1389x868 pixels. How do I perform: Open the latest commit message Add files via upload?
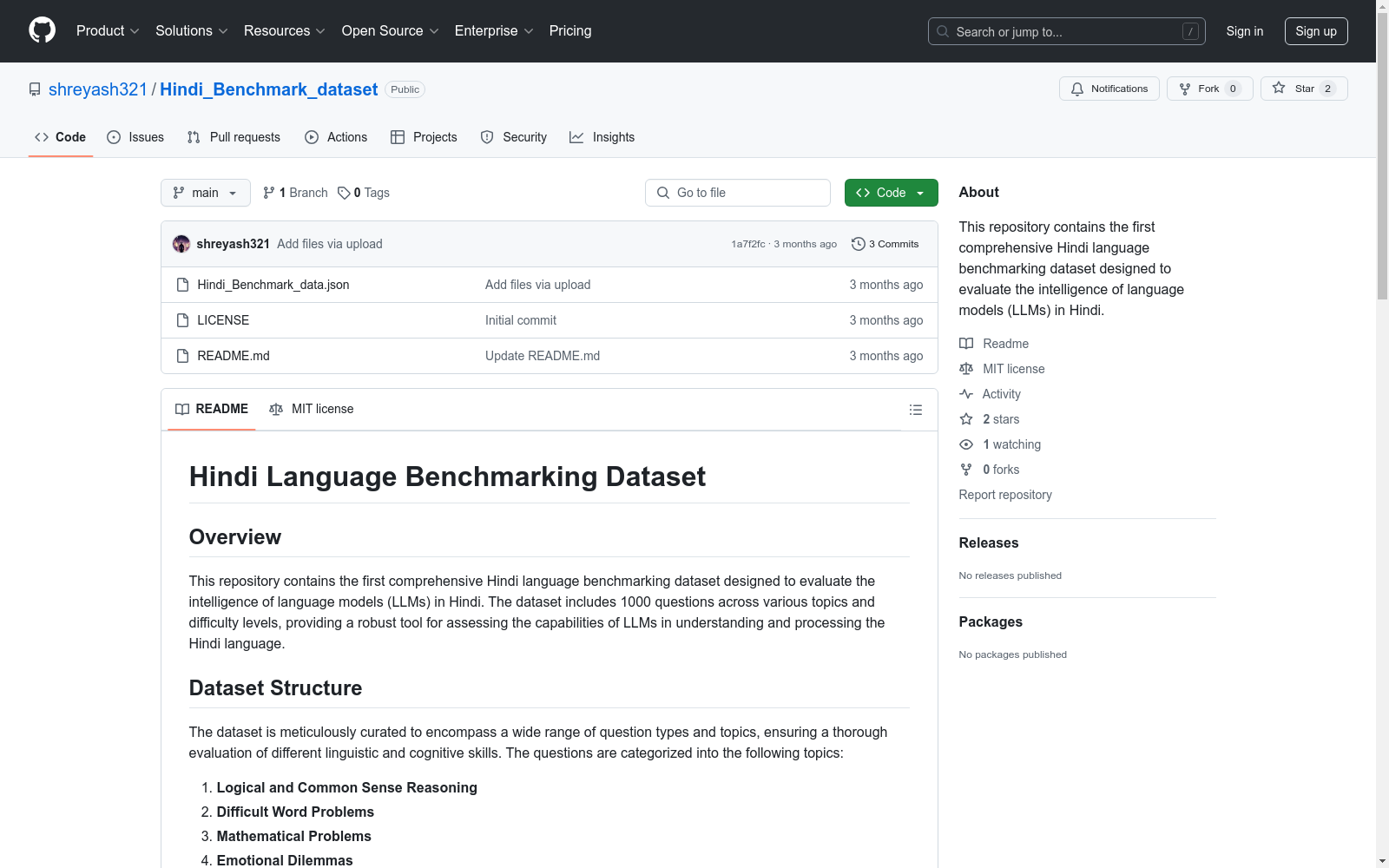click(x=330, y=244)
